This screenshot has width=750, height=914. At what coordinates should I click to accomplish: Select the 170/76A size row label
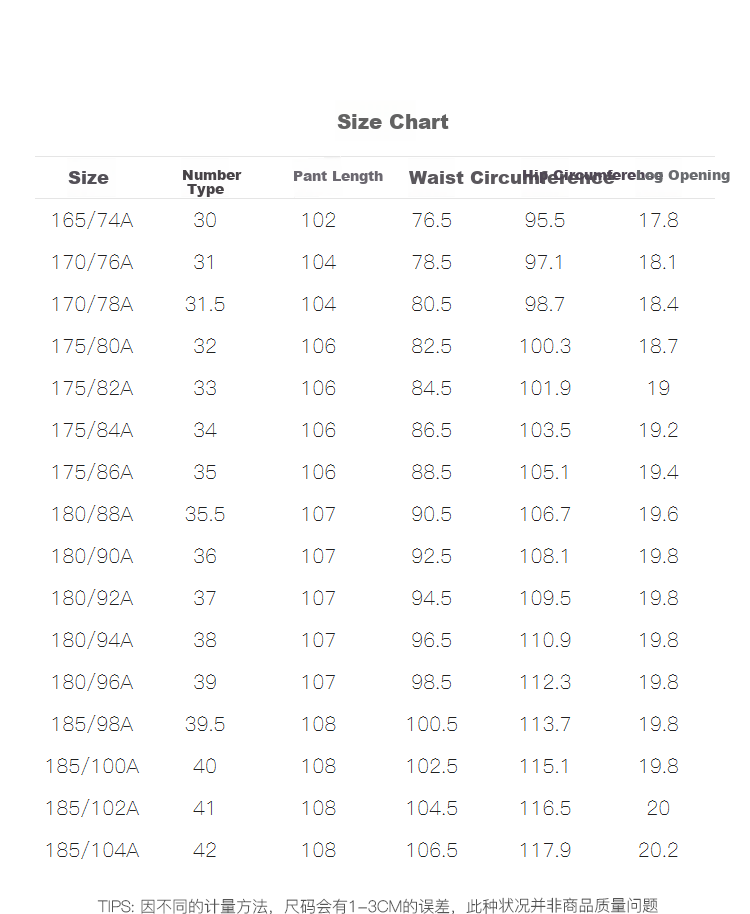92,262
